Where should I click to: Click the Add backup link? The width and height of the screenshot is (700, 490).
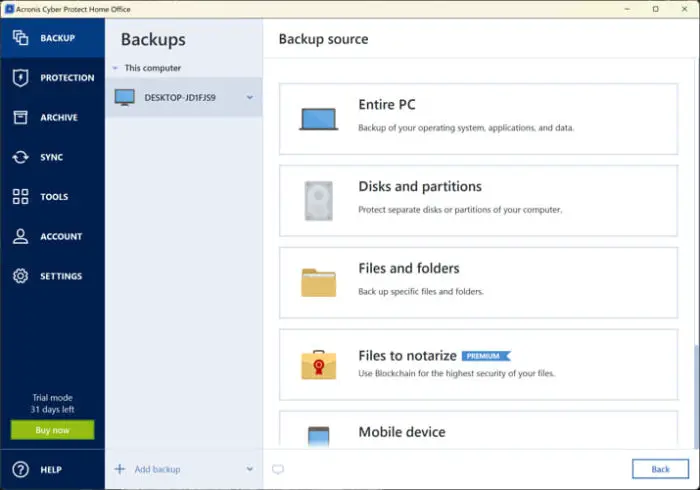[x=157, y=469]
